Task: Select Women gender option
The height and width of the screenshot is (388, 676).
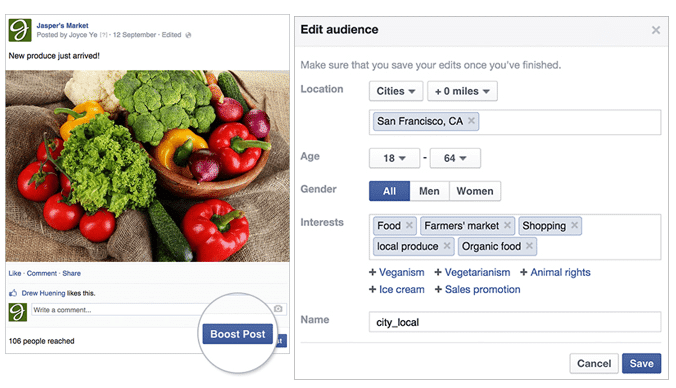Action: coord(475,191)
